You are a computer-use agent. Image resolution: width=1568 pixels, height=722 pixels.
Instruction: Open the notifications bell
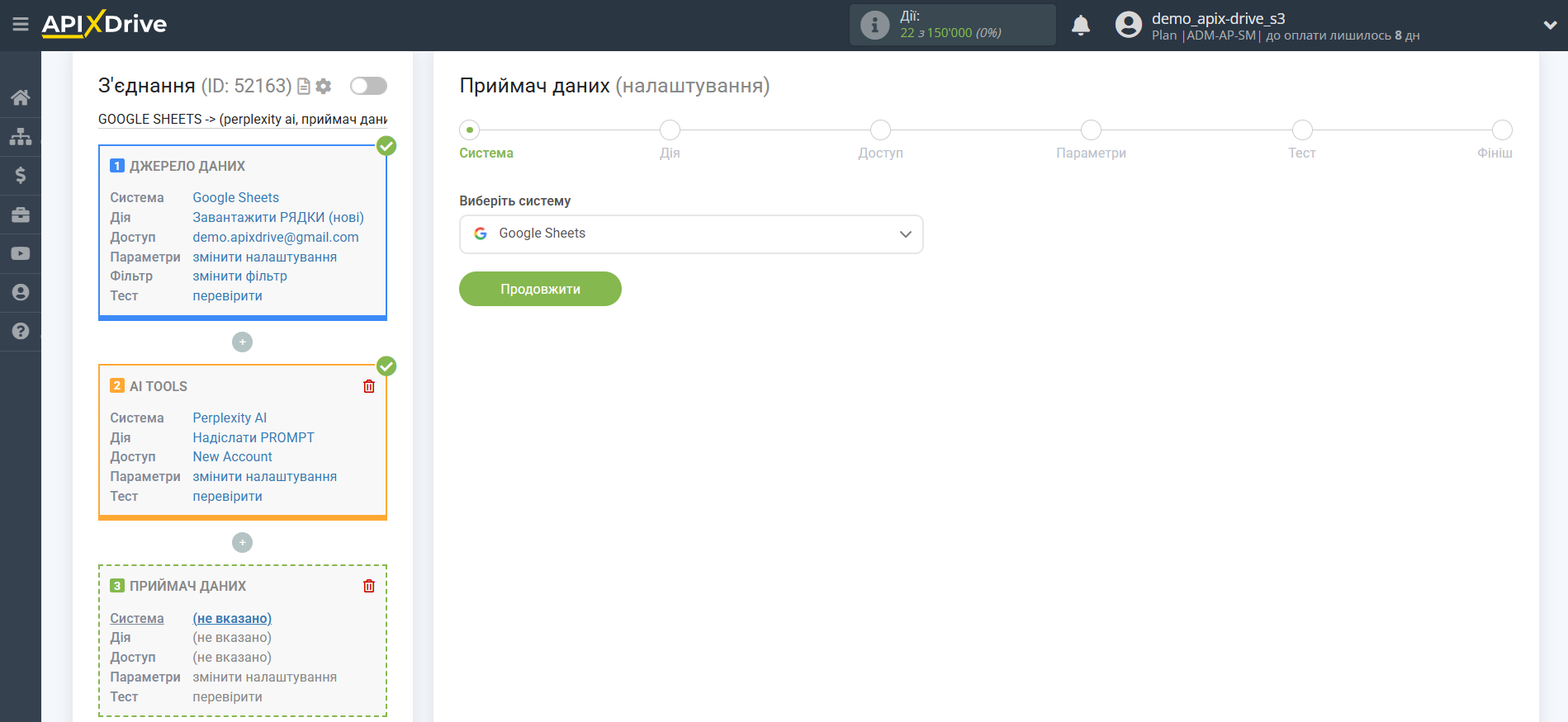point(1081,26)
